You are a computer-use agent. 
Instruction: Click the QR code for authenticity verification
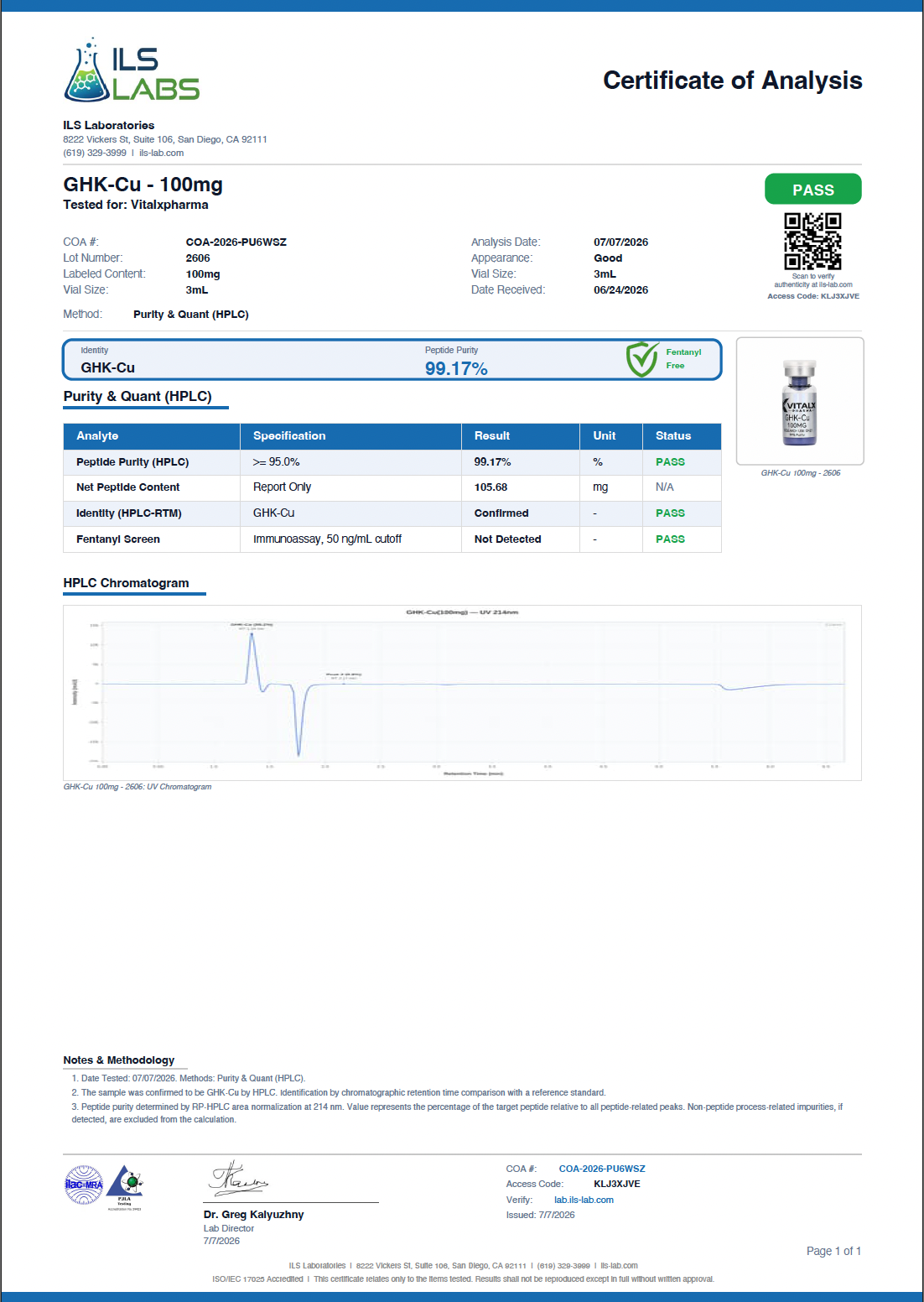point(812,241)
